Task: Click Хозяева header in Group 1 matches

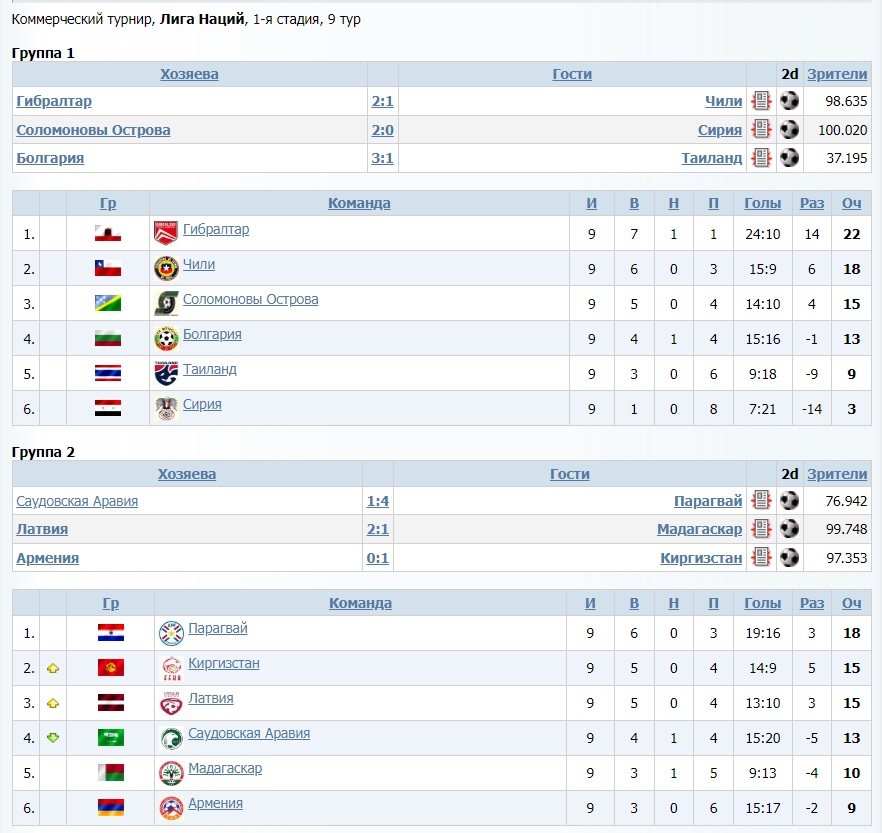Action: 189,74
